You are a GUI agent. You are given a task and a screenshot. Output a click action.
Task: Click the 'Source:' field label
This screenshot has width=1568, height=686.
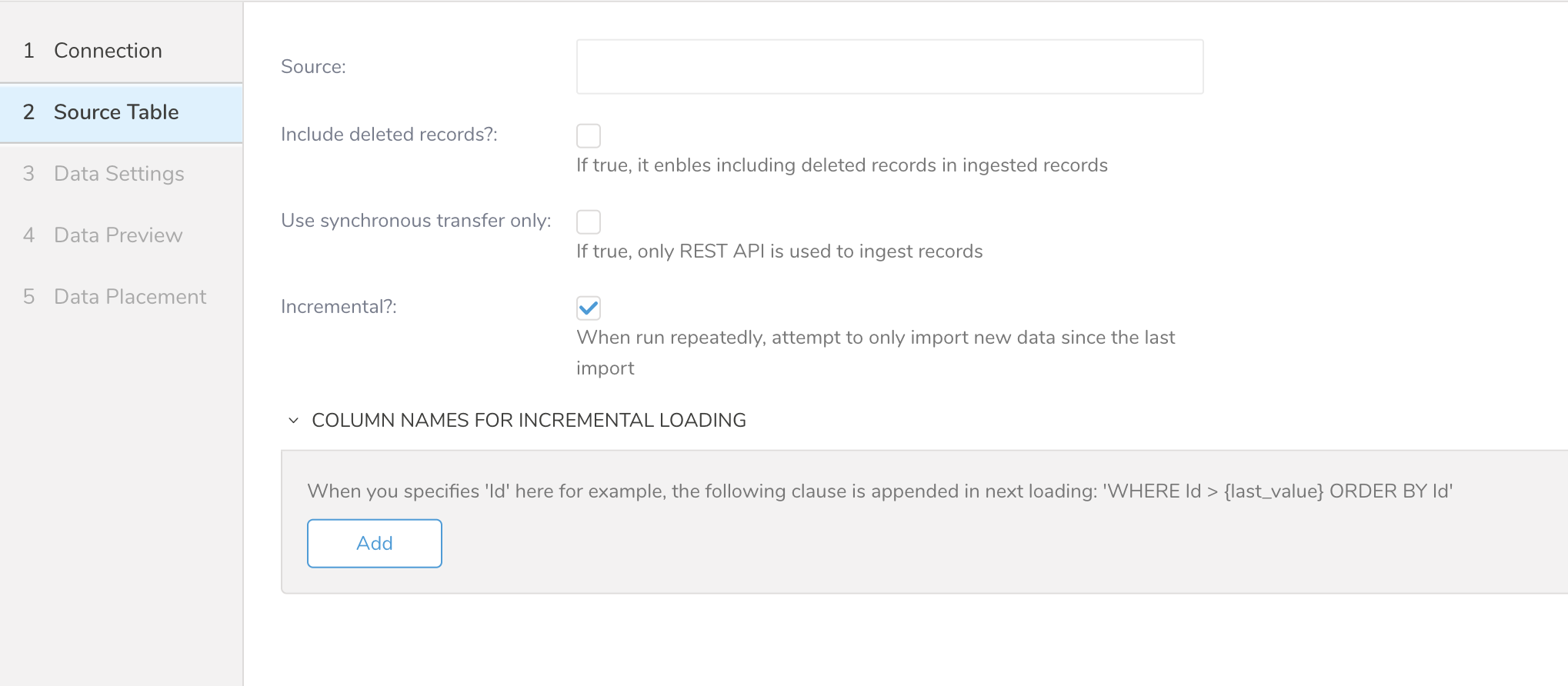[x=313, y=67]
